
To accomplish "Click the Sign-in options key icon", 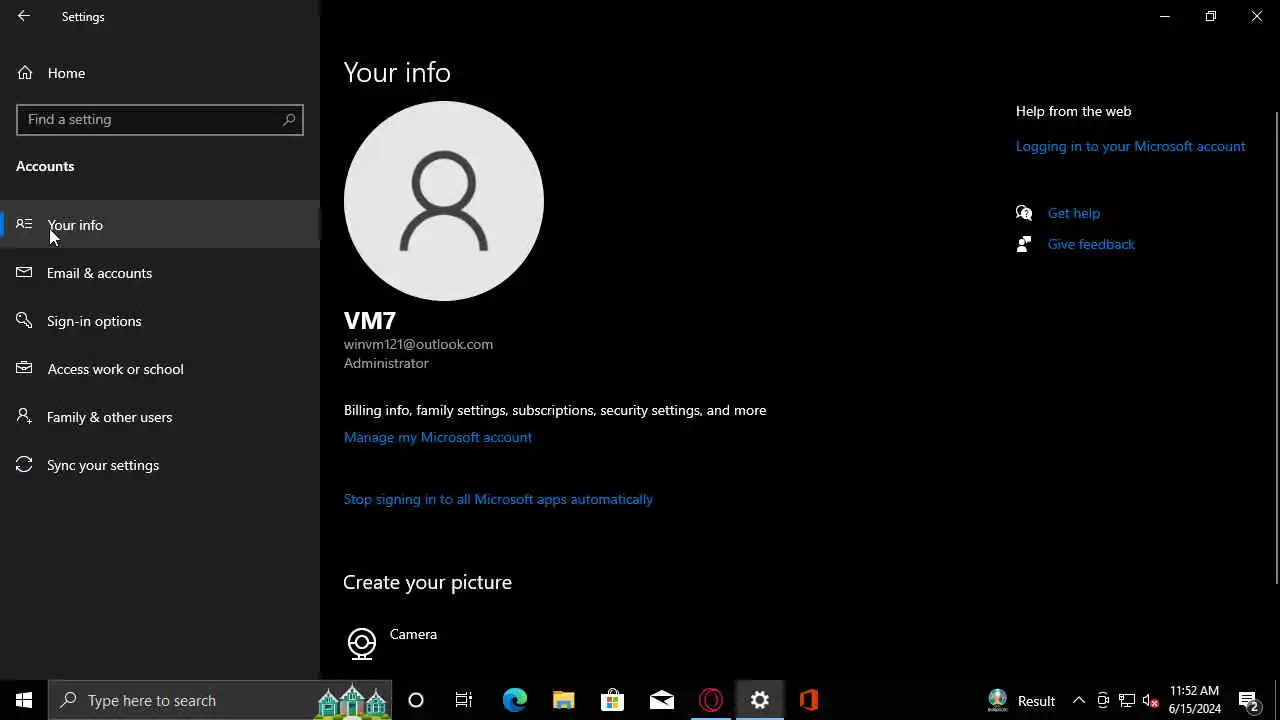I will (25, 320).
